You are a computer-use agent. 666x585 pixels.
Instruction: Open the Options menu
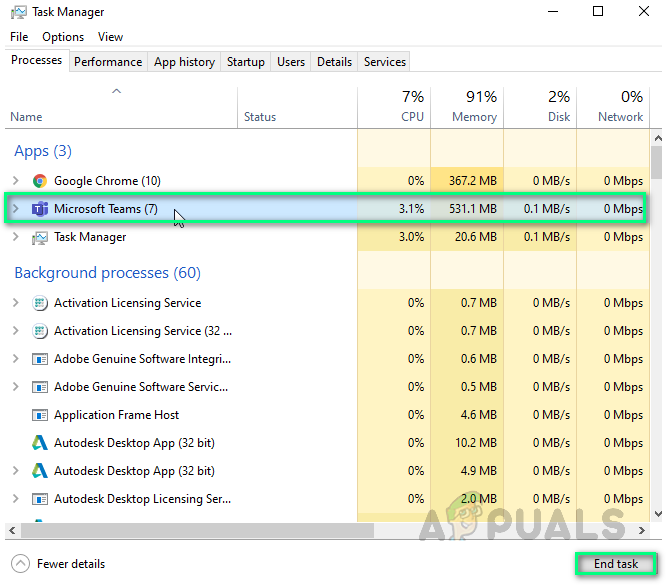[x=63, y=37]
